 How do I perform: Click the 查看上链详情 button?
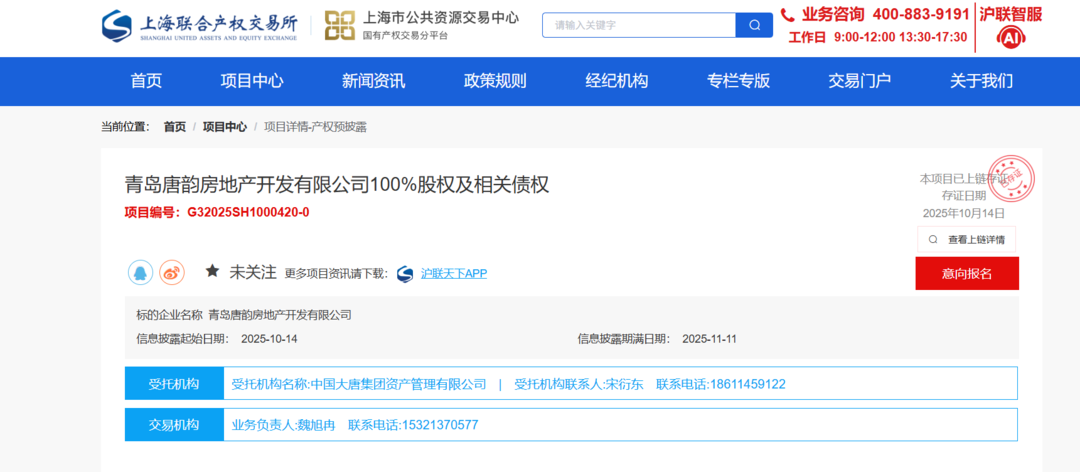point(966,240)
